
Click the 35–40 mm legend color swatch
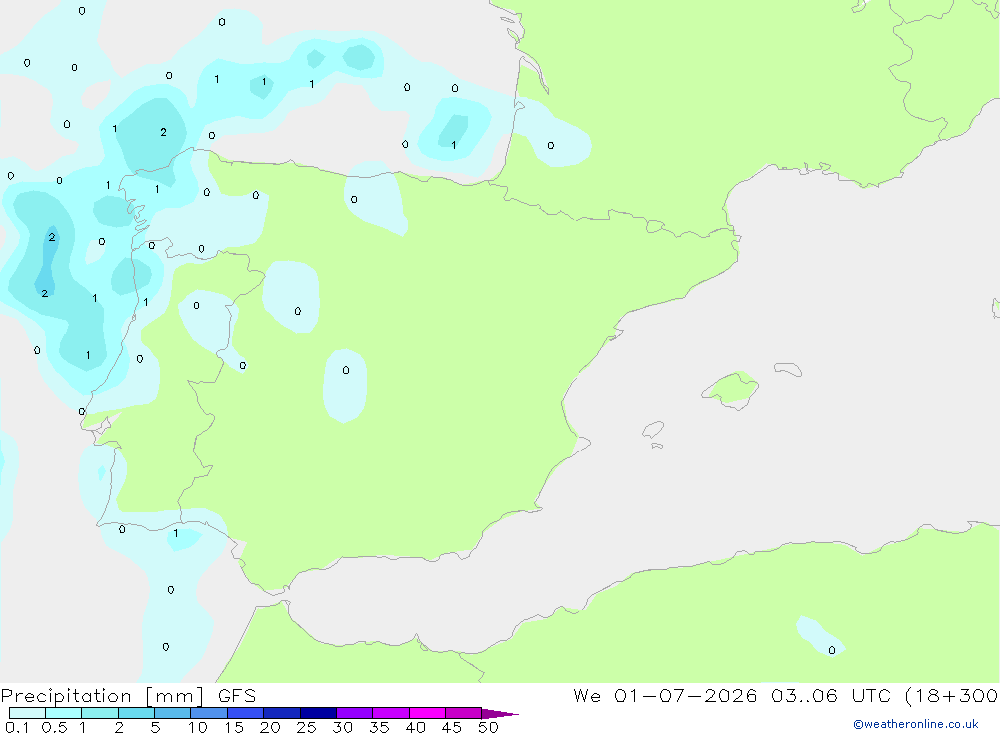[391, 713]
